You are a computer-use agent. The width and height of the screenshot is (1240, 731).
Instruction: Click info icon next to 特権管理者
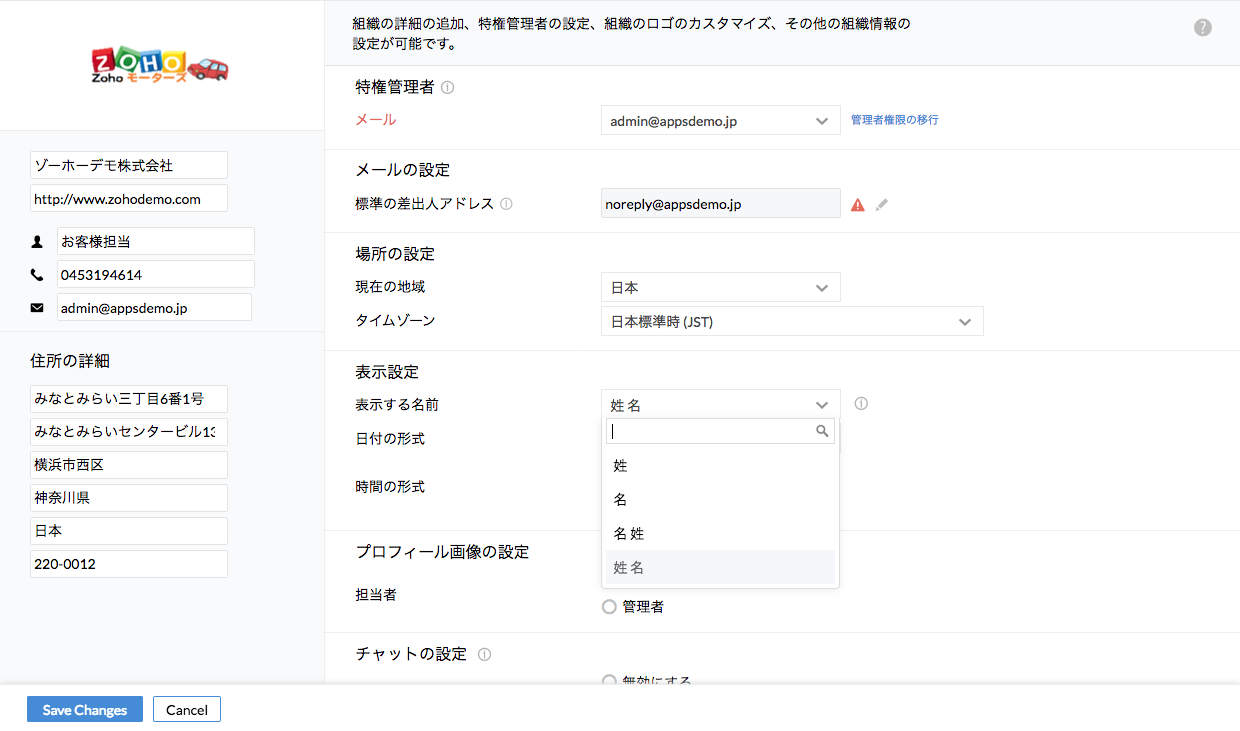point(447,87)
